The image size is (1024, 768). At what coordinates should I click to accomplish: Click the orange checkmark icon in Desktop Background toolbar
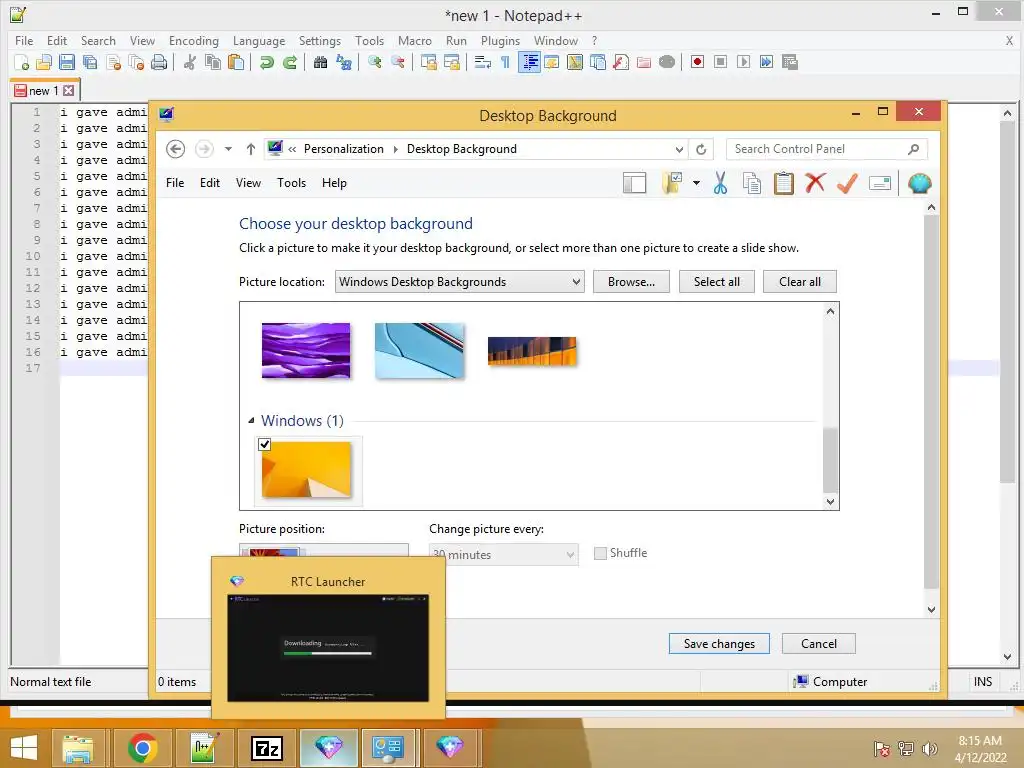(x=847, y=184)
